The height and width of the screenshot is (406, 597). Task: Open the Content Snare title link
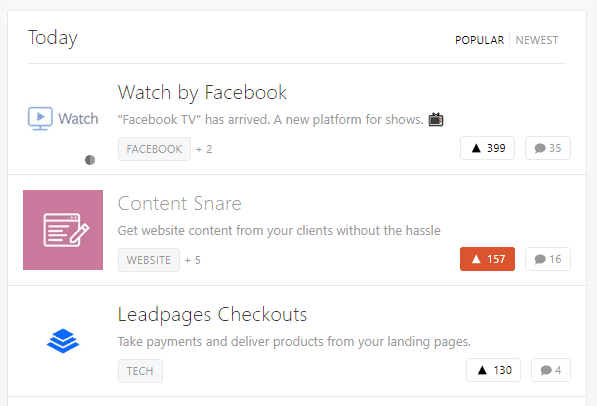coord(180,203)
